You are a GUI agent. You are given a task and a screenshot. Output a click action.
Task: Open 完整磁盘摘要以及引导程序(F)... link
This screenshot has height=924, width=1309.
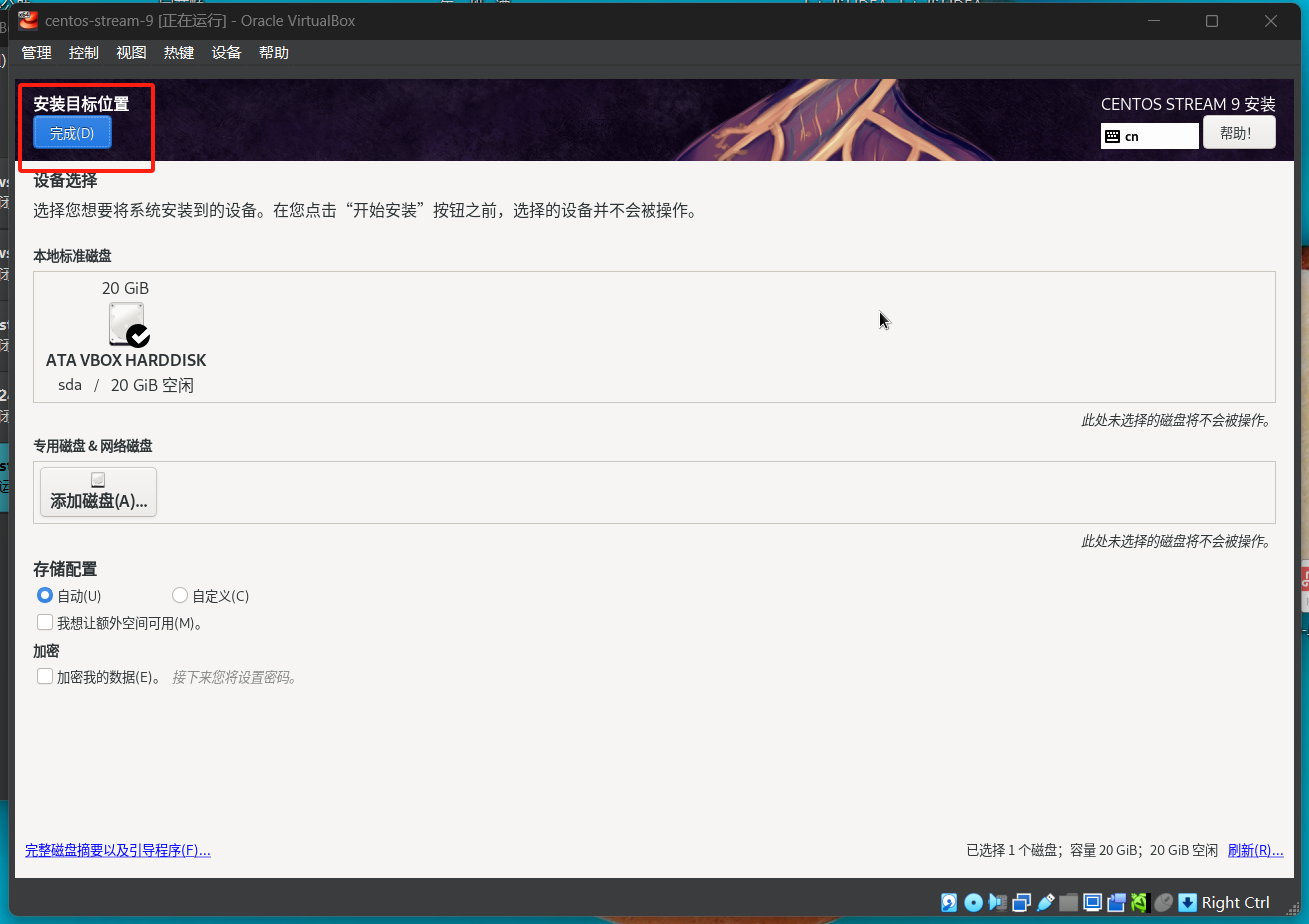[118, 850]
